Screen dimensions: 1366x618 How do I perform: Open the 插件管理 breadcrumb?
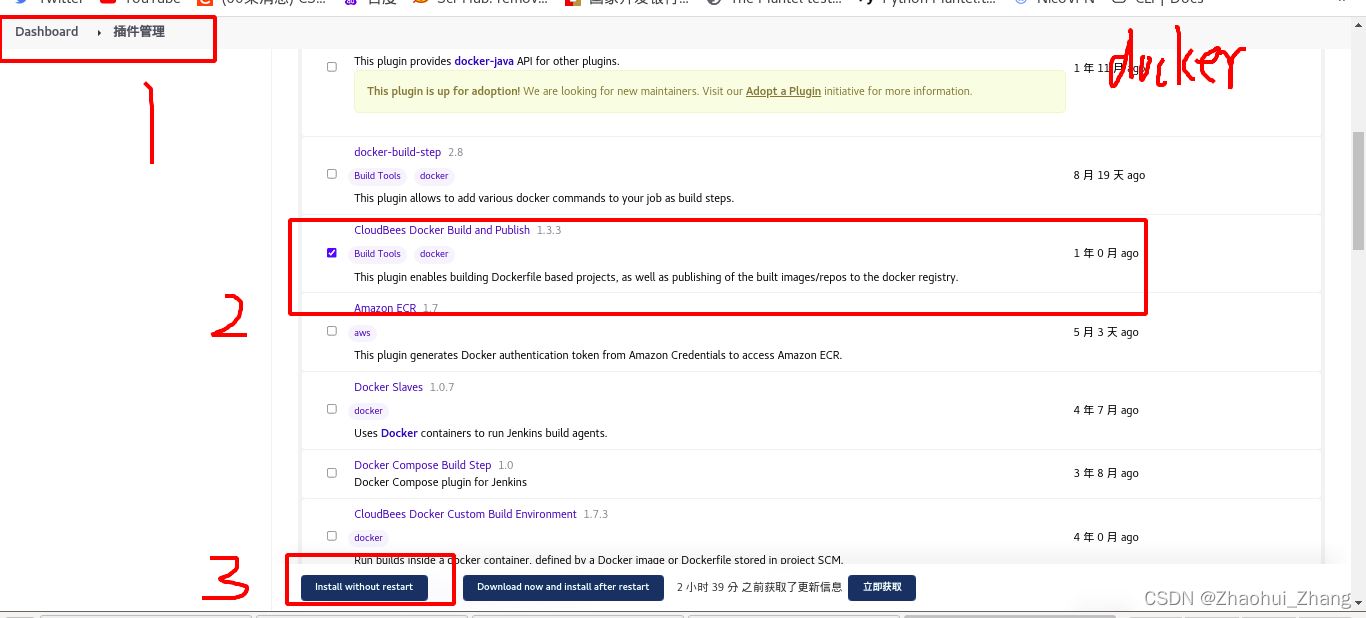(139, 32)
